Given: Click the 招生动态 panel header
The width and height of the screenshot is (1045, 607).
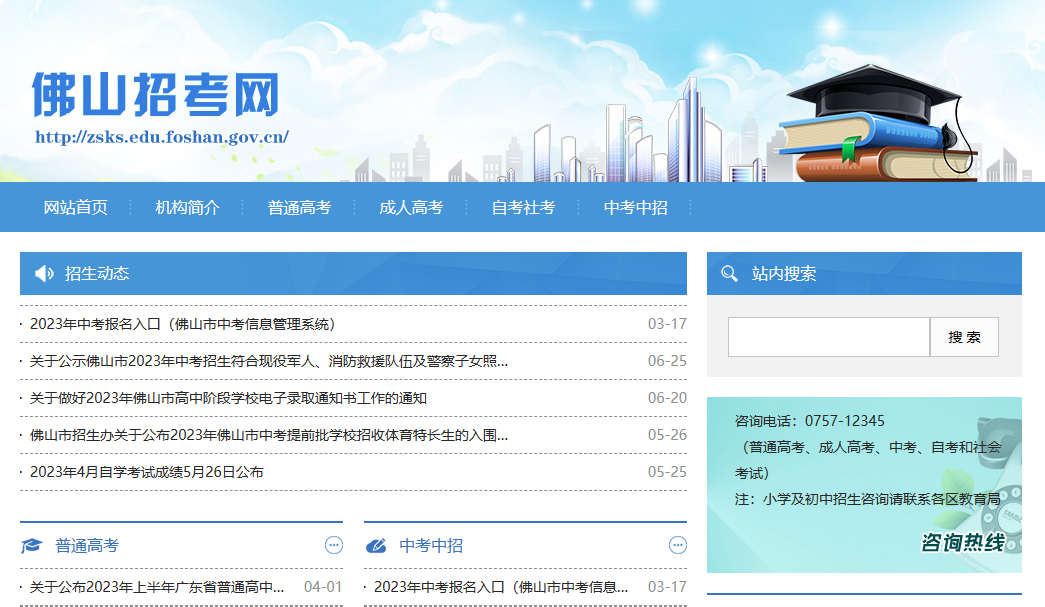Looking at the screenshot, I should coord(353,273).
